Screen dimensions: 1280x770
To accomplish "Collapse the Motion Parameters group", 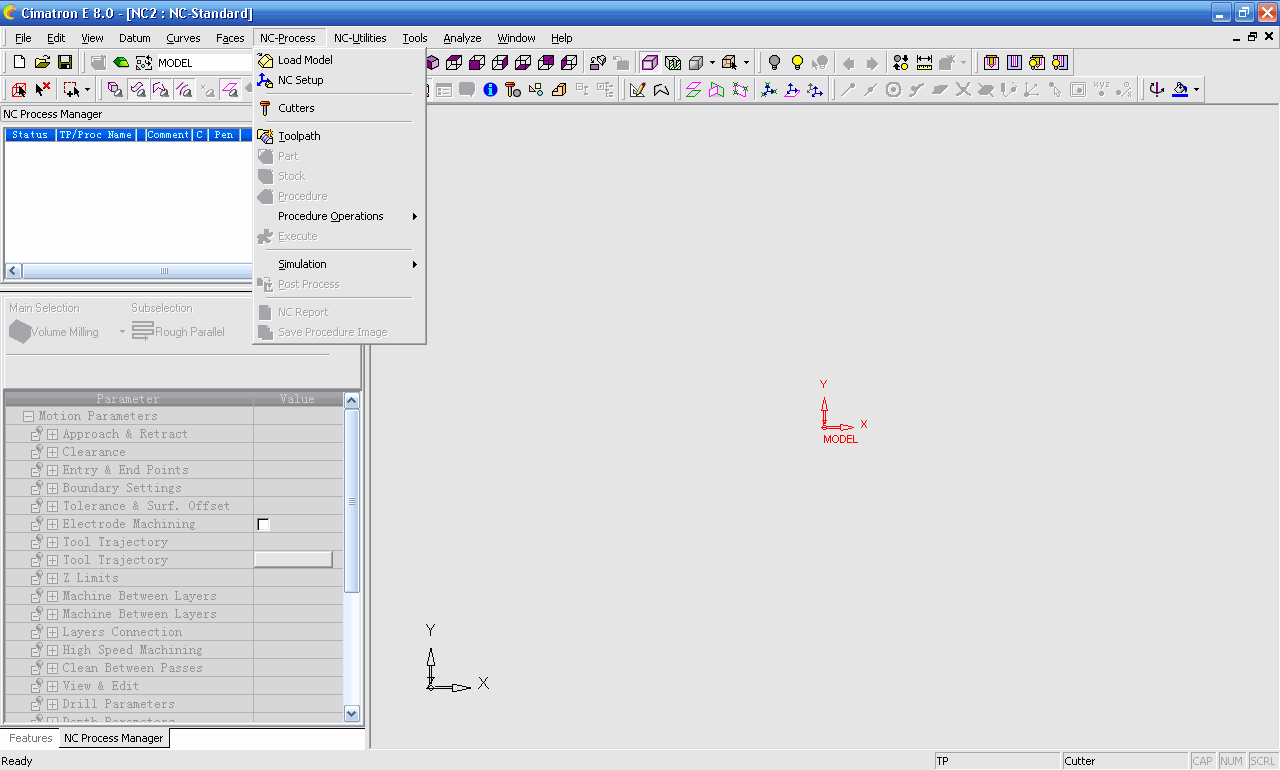I will point(29,416).
